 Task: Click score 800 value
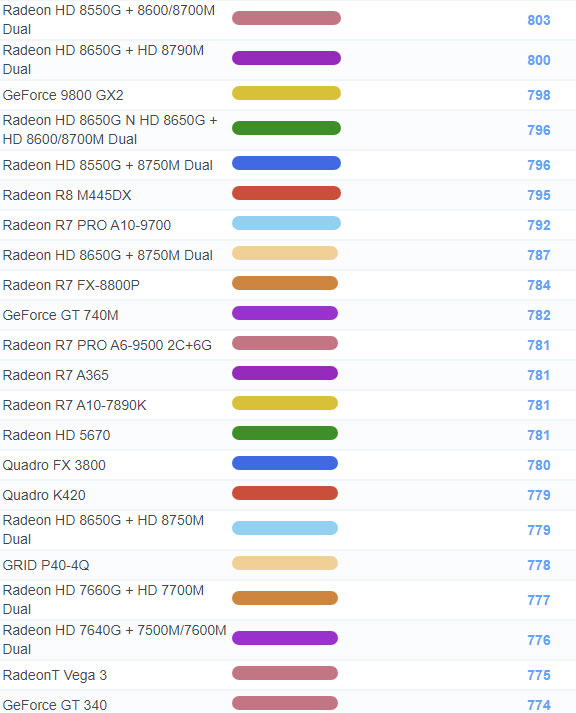(539, 60)
